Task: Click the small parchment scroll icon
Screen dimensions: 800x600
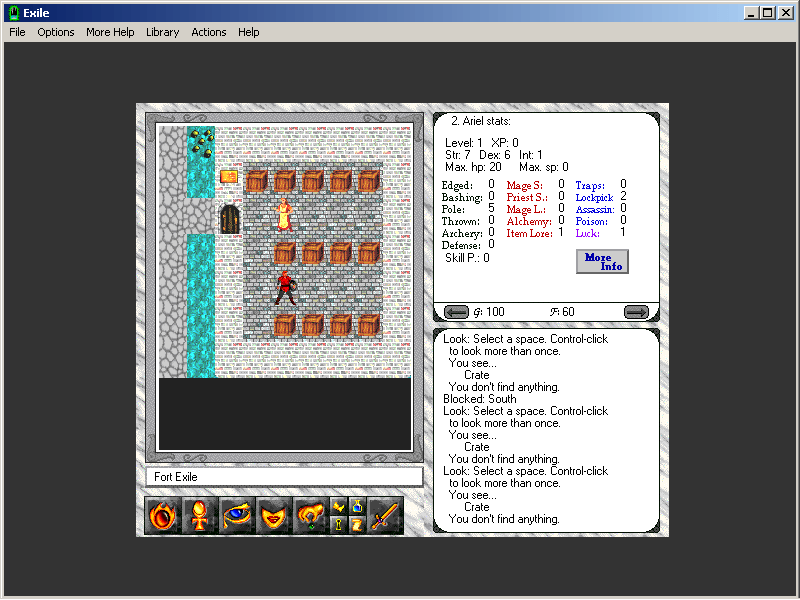Action: click(x=357, y=525)
